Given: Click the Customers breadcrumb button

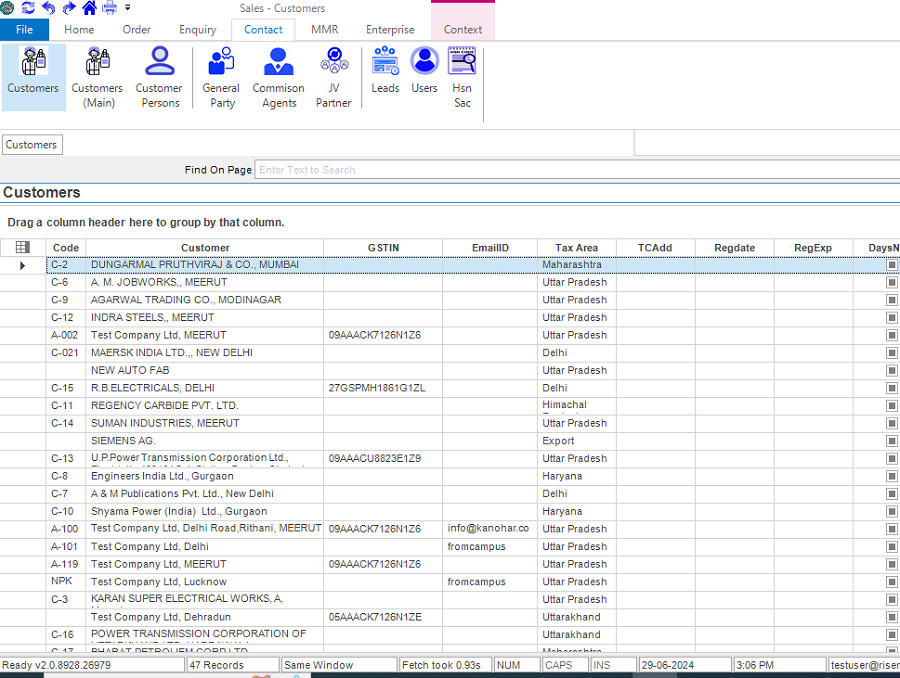Looking at the screenshot, I should click(x=31, y=145).
